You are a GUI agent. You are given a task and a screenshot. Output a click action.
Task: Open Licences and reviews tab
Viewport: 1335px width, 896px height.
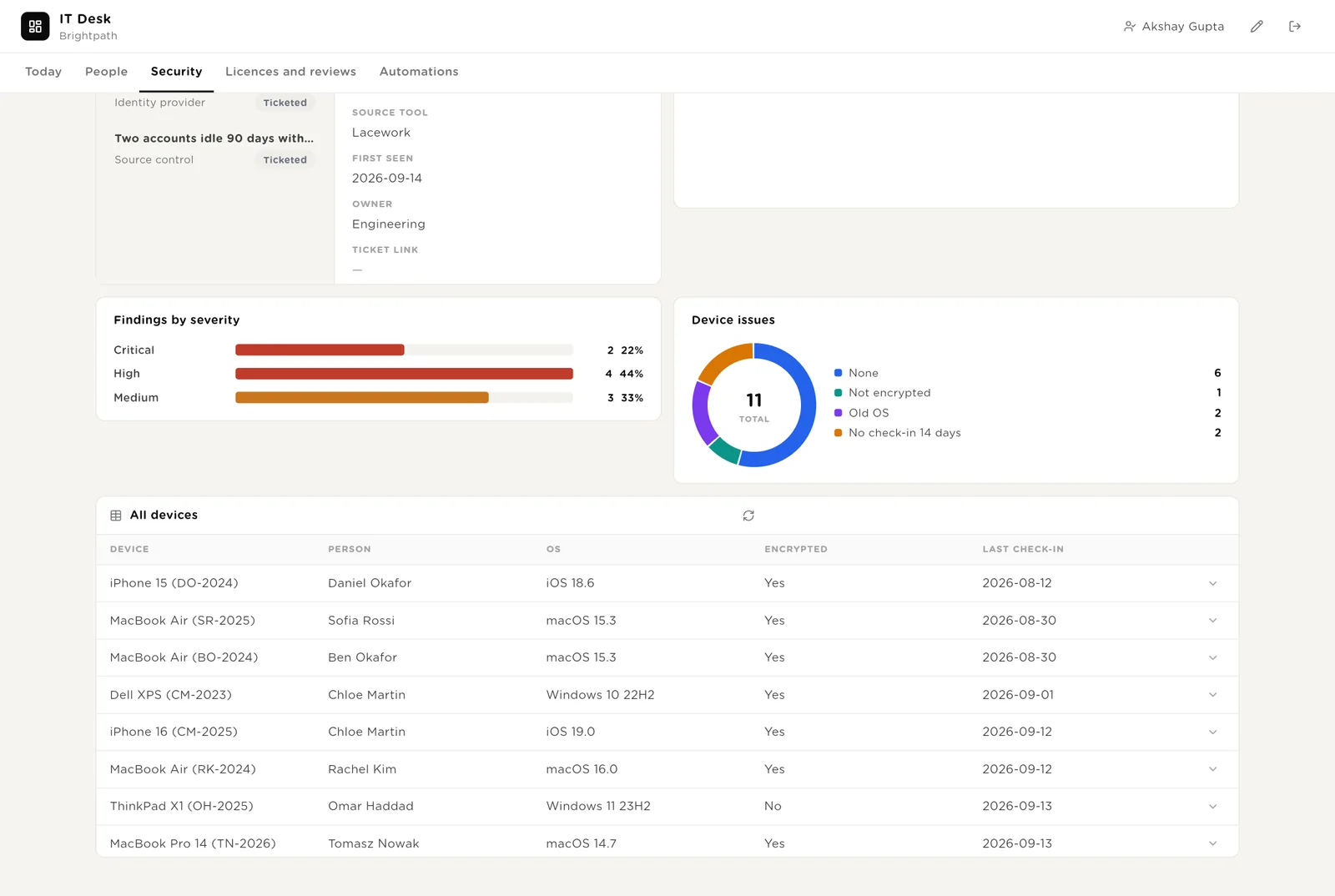tap(290, 72)
